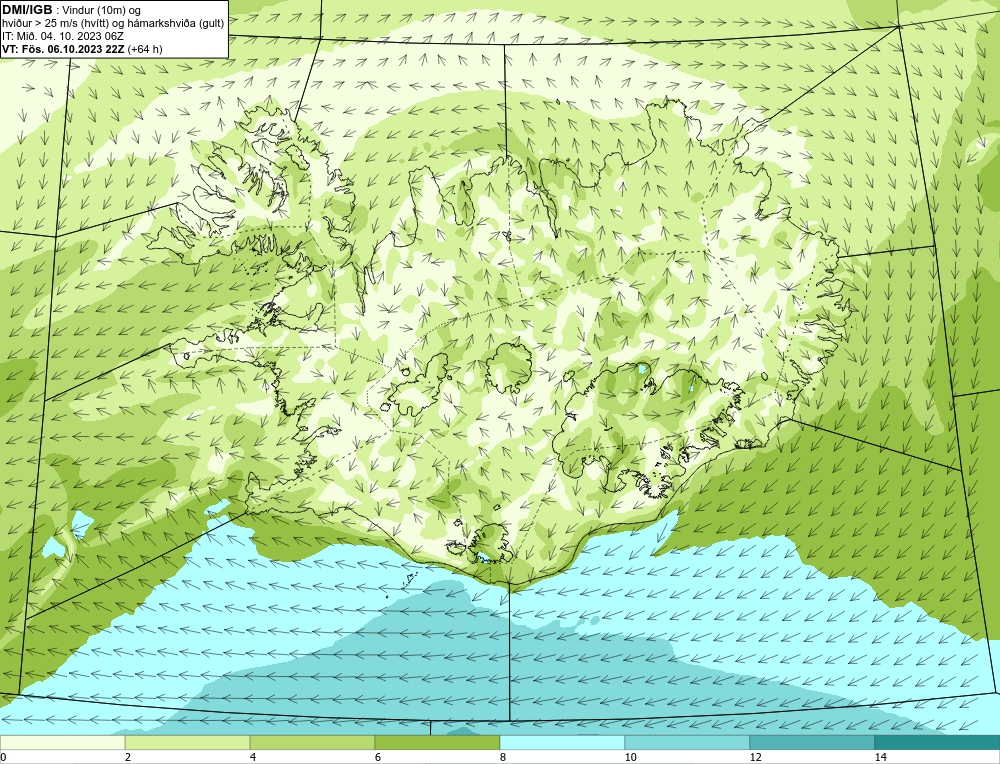This screenshot has height=764, width=1000.
Task: Click the legend label '8'
Action: (503, 757)
